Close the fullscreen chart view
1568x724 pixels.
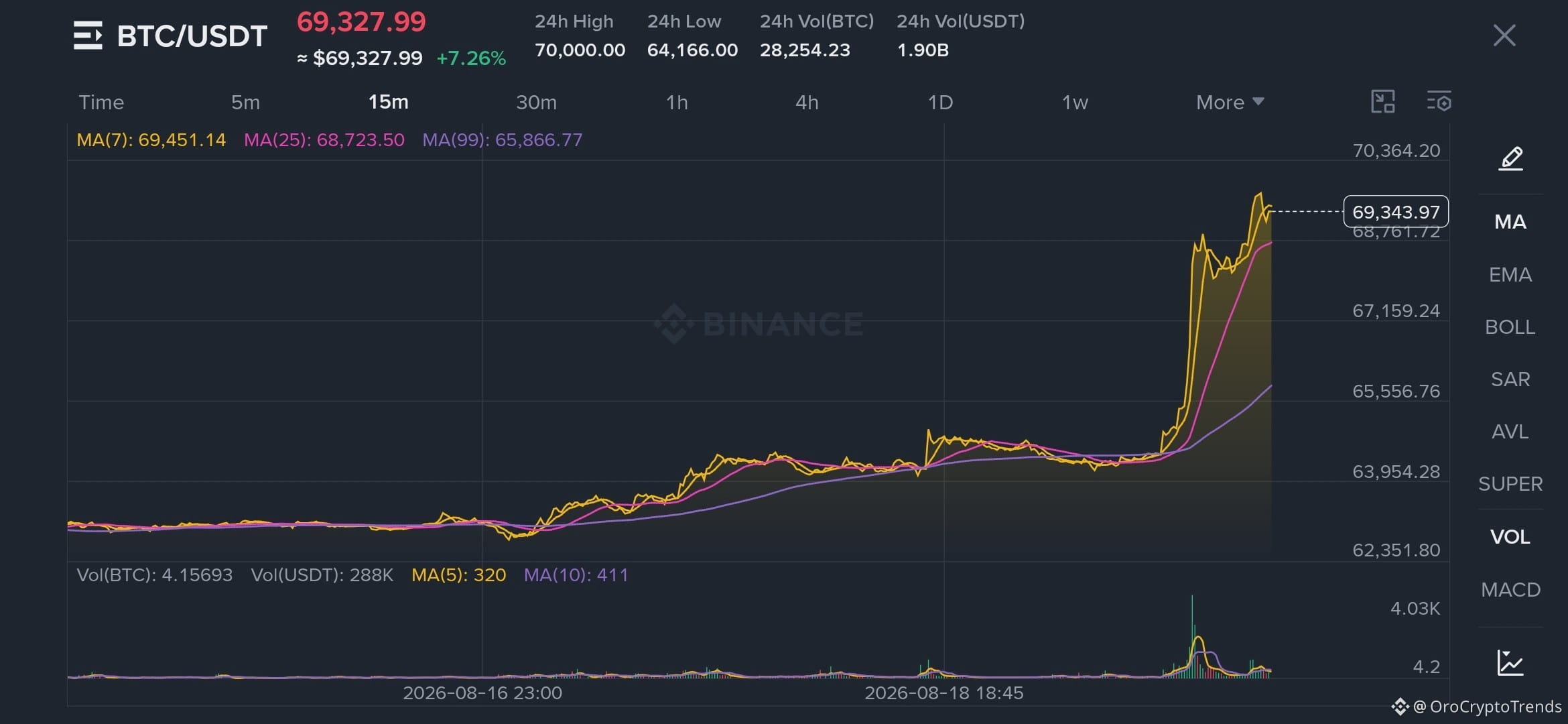tap(1504, 36)
